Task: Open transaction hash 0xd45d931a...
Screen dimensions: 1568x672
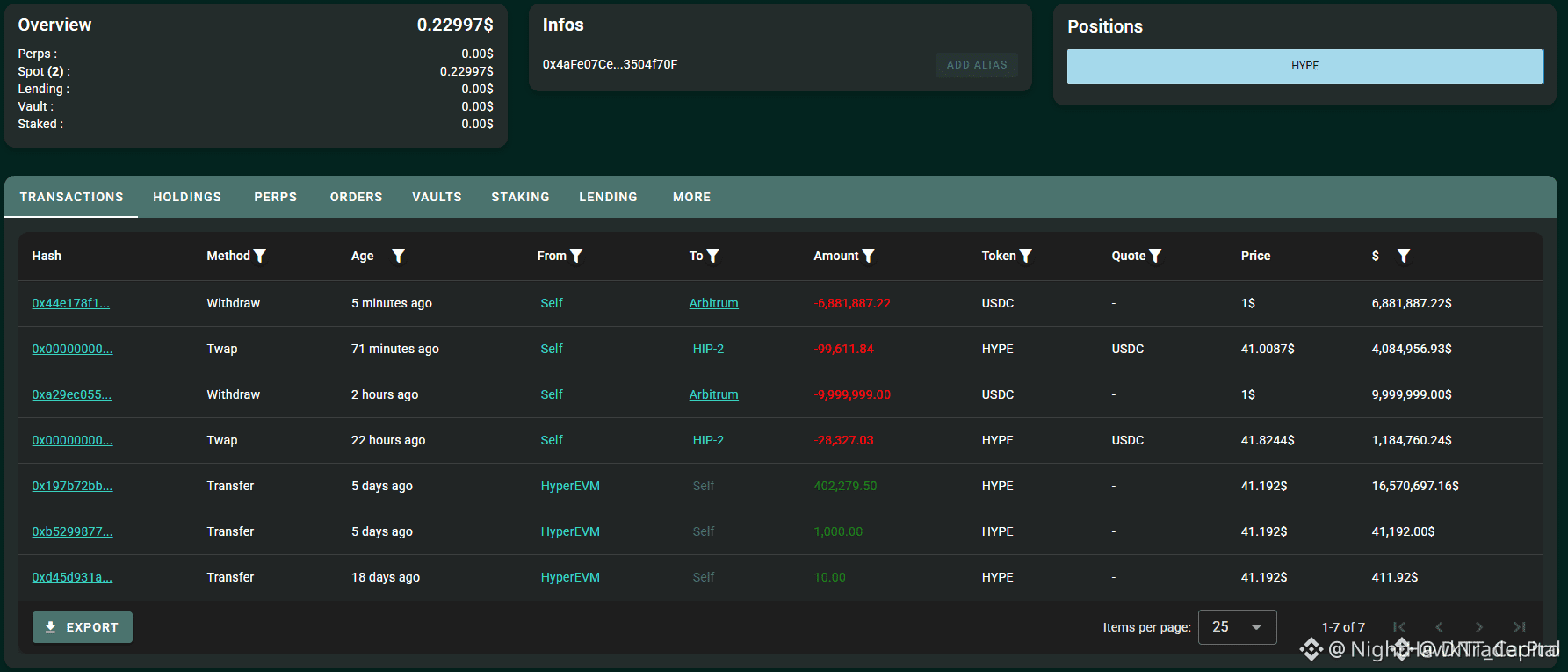Action: [x=72, y=577]
